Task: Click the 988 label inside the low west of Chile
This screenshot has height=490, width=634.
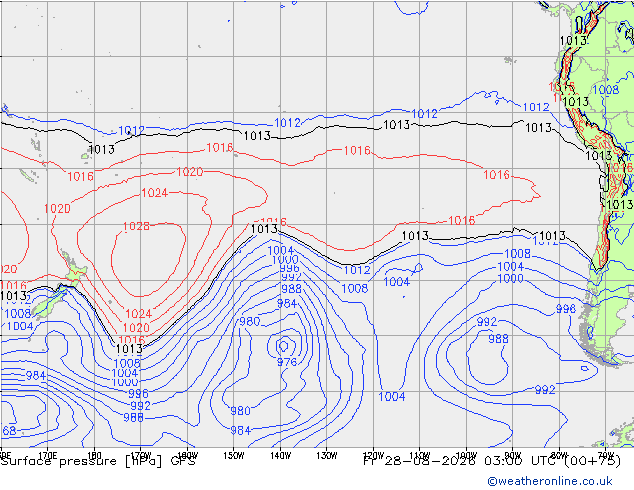Action: (x=498, y=338)
